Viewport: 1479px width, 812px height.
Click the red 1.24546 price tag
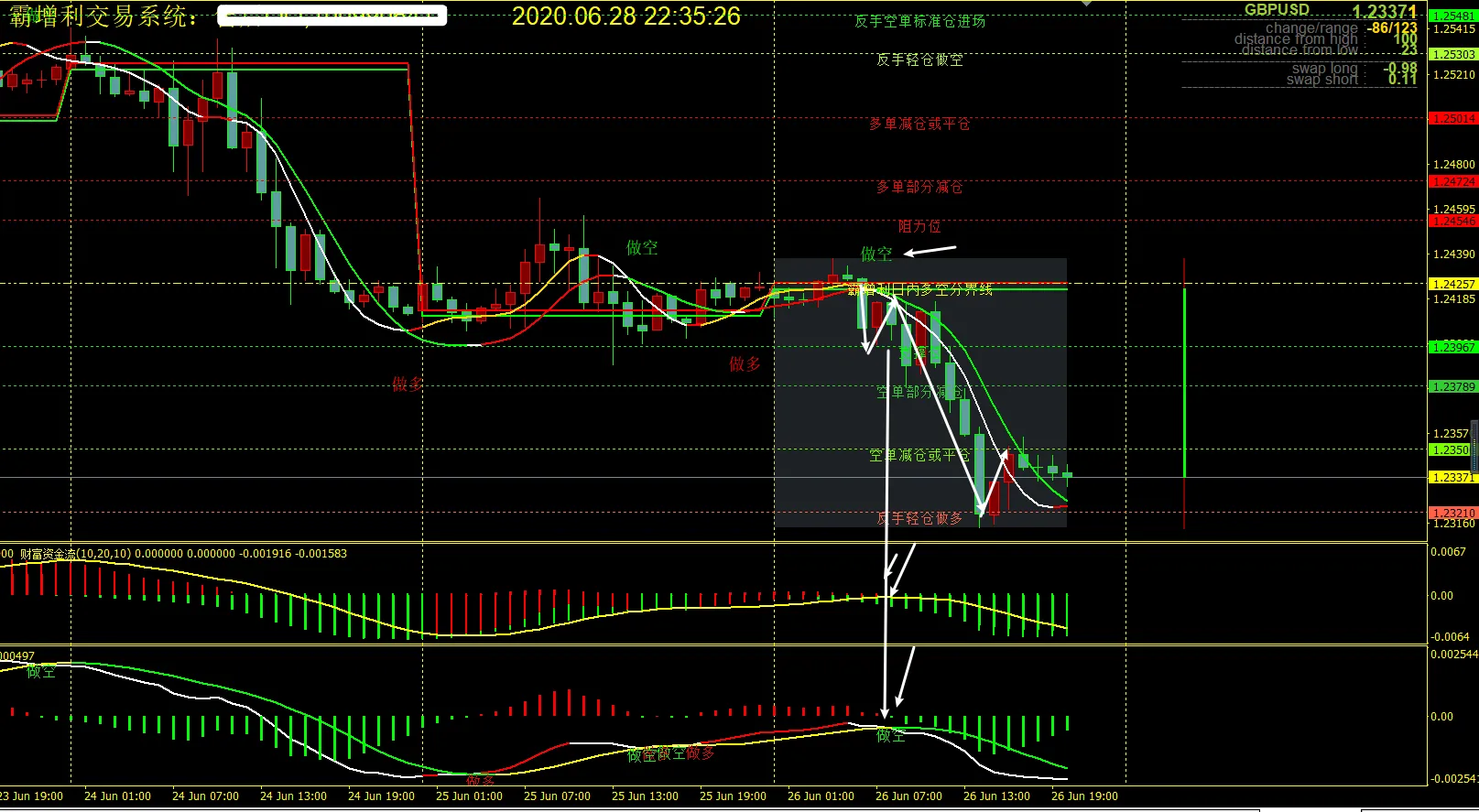(1453, 221)
